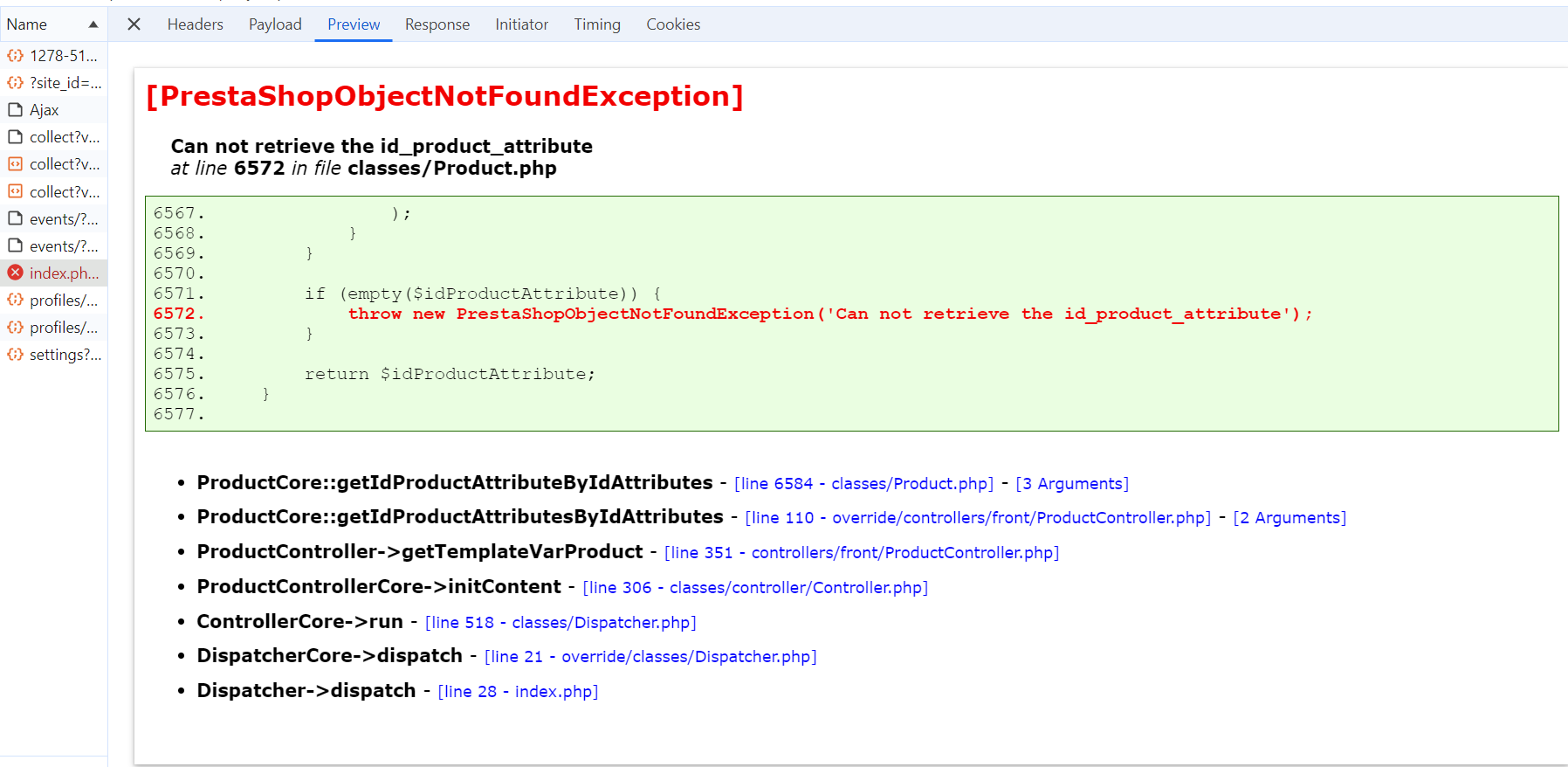Open link line 6584 classes/Product.php

tap(863, 484)
